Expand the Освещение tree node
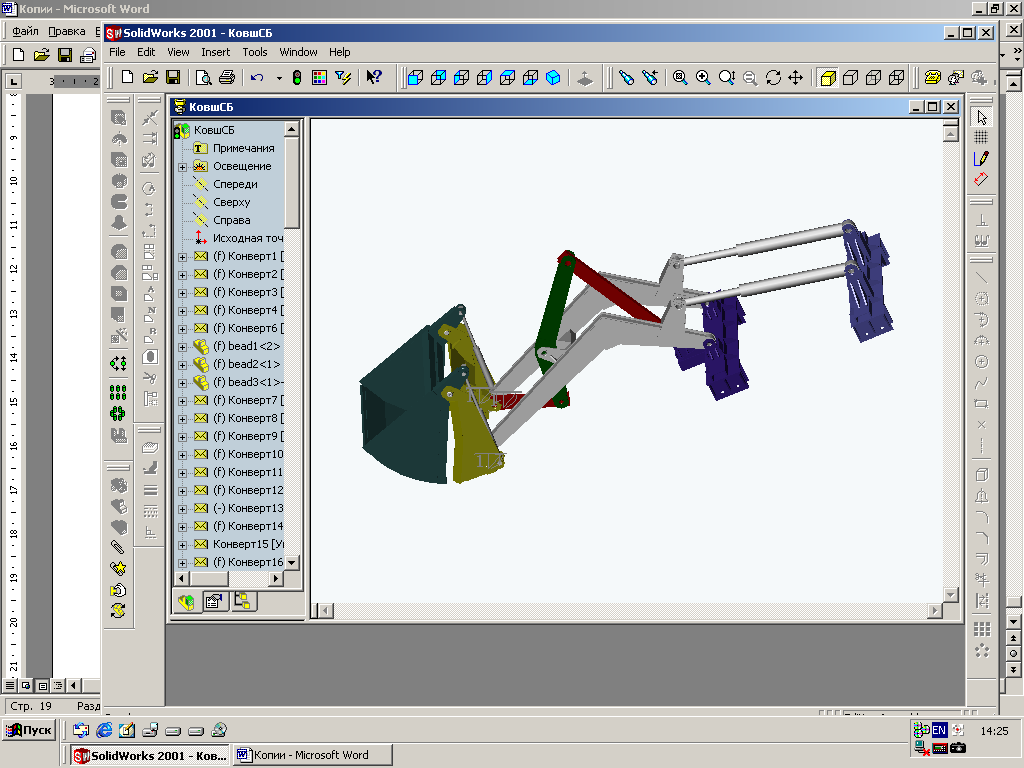Image resolution: width=1024 pixels, height=768 pixels. [x=182, y=167]
